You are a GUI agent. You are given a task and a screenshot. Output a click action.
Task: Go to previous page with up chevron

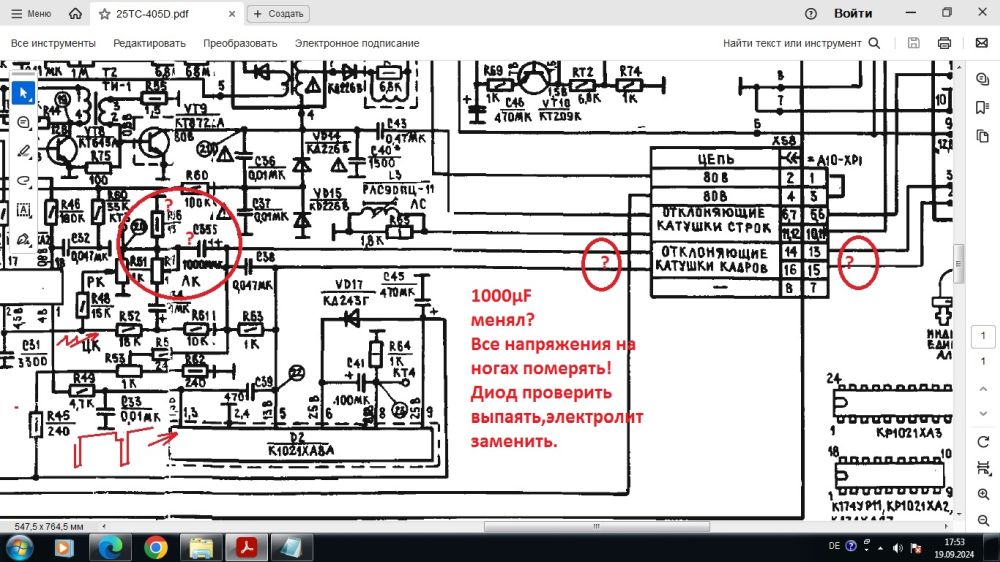coord(983,389)
